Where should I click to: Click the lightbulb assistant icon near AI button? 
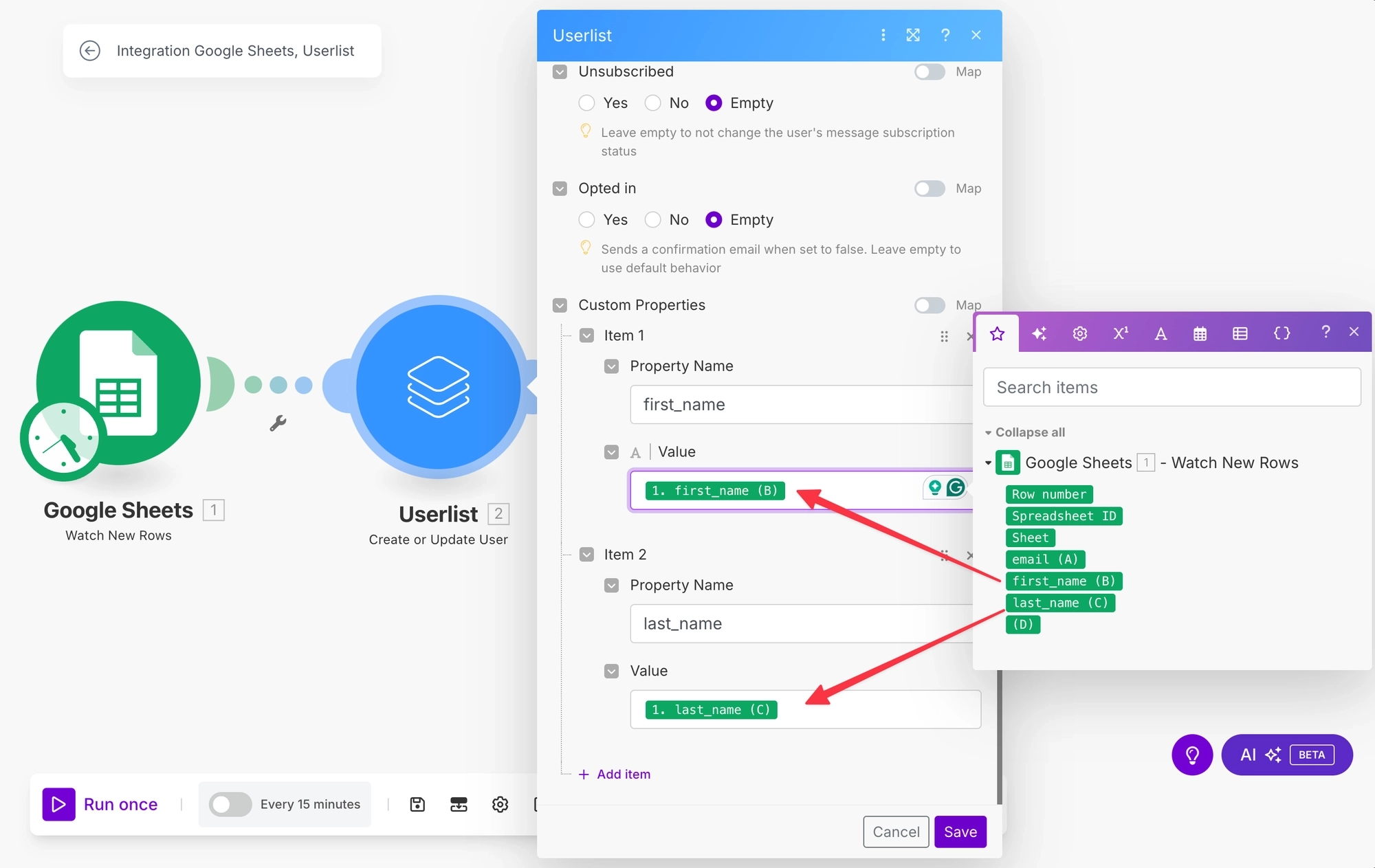tap(1192, 755)
